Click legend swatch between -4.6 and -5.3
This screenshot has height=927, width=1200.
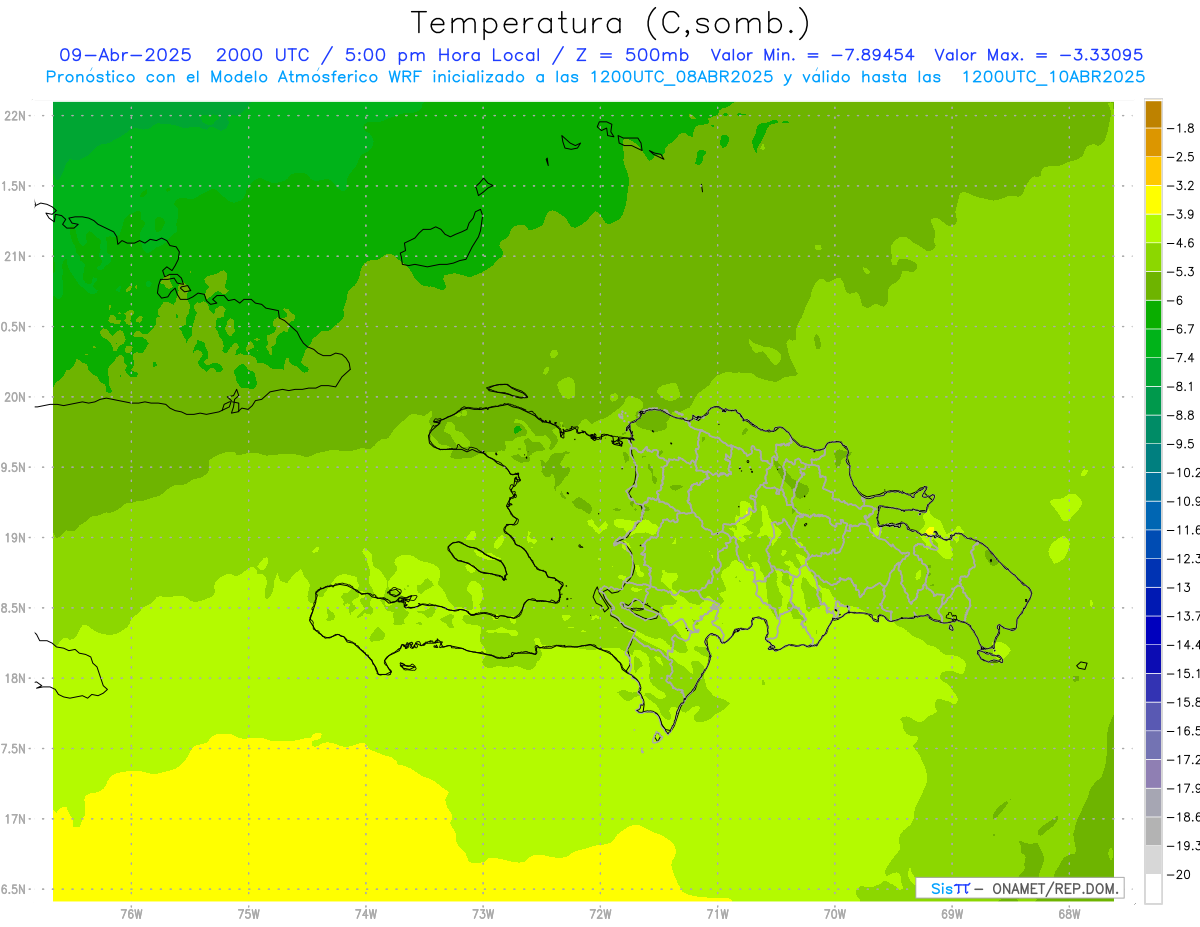[x=1153, y=257]
